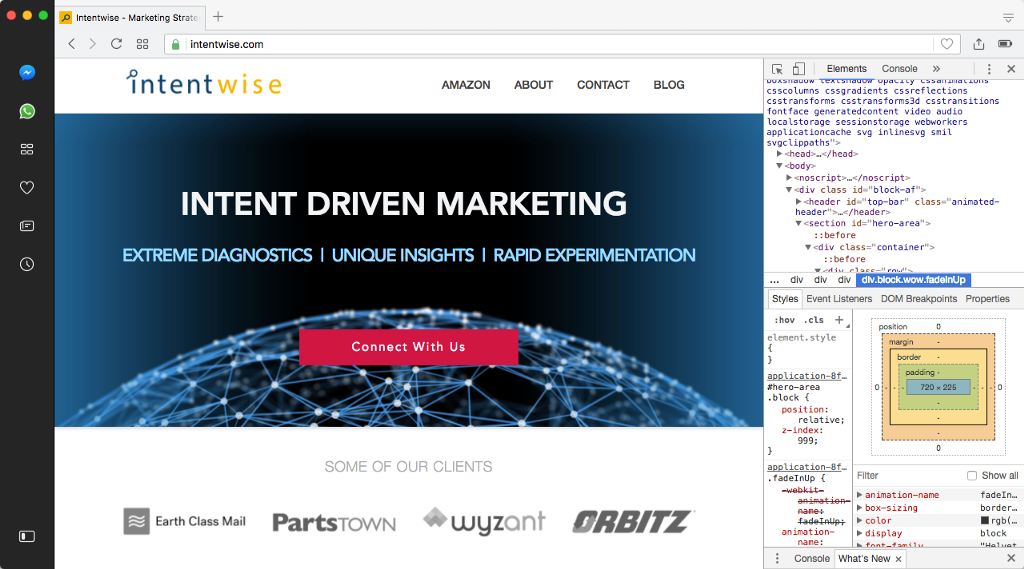Image resolution: width=1024 pixels, height=569 pixels.
Task: Close the What's New drawer tab
Action: coord(899,559)
